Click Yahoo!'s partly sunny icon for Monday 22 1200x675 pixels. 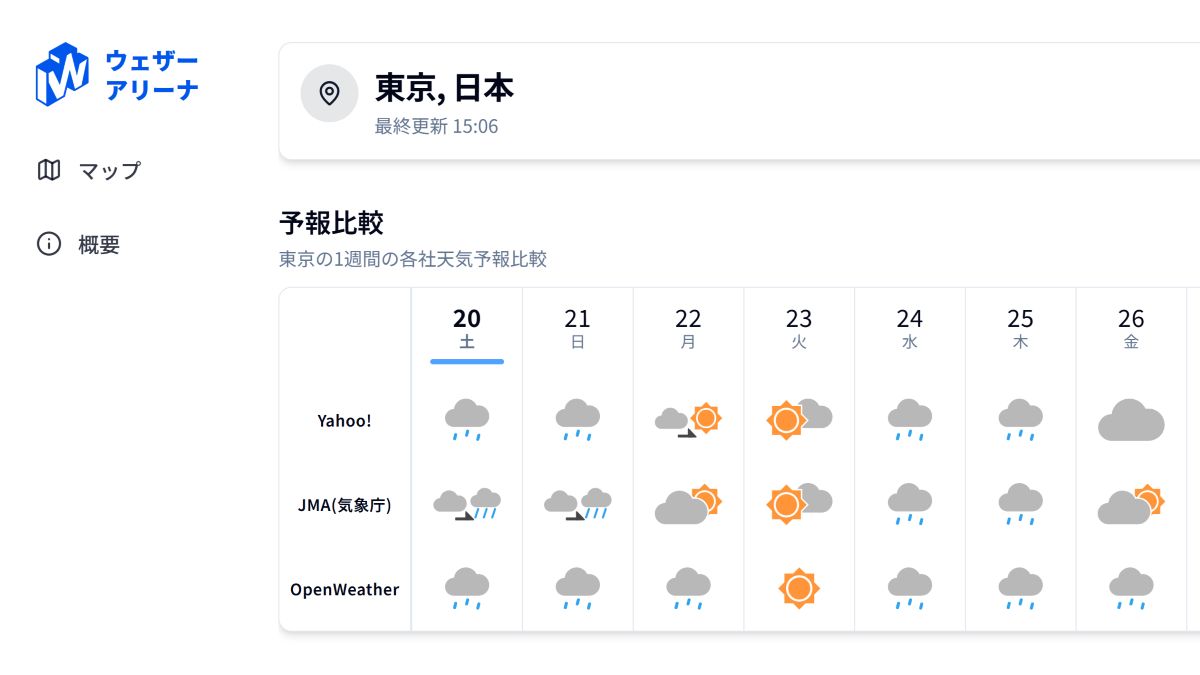click(688, 420)
